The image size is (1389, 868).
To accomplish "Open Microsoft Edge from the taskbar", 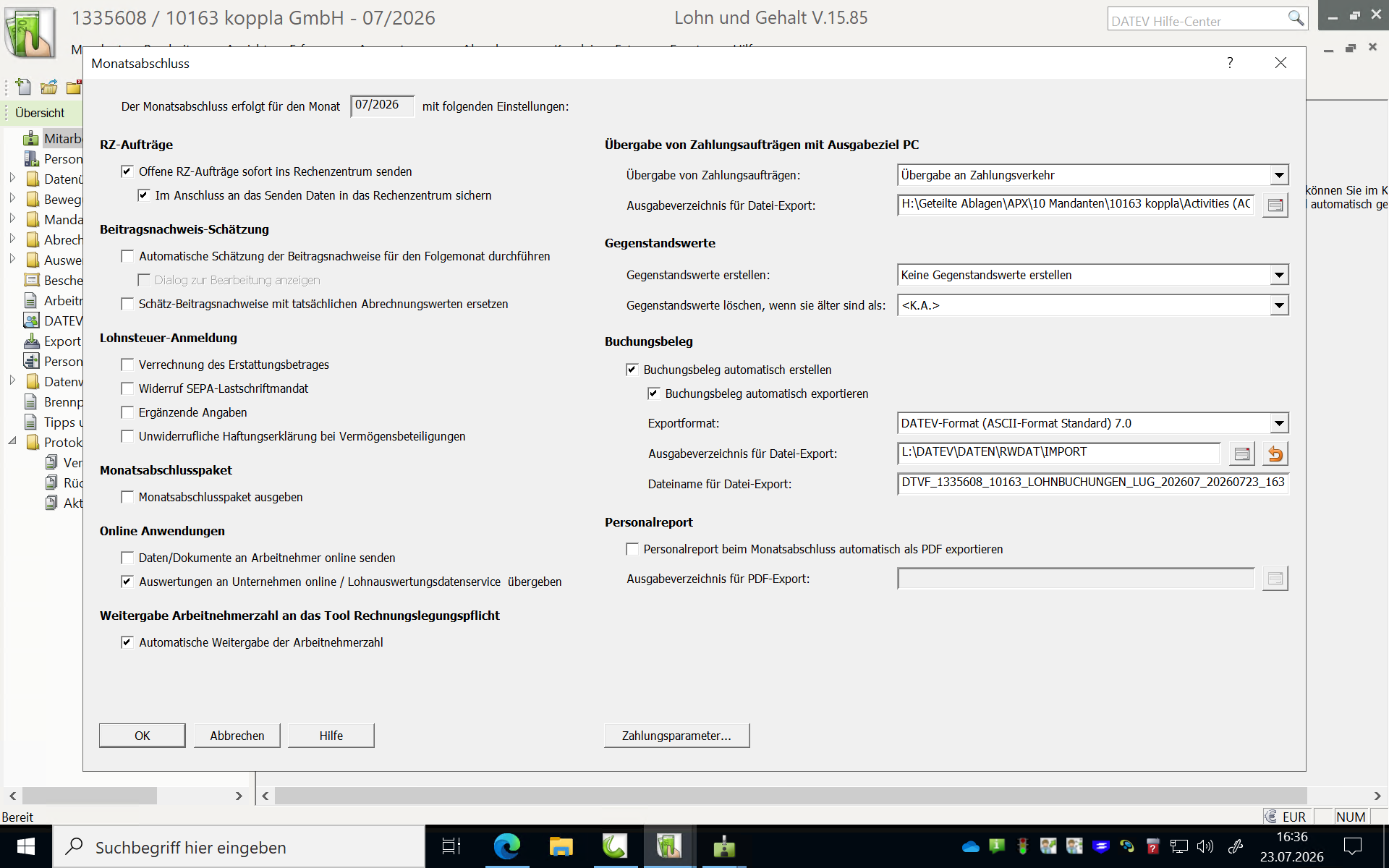I will click(x=506, y=846).
